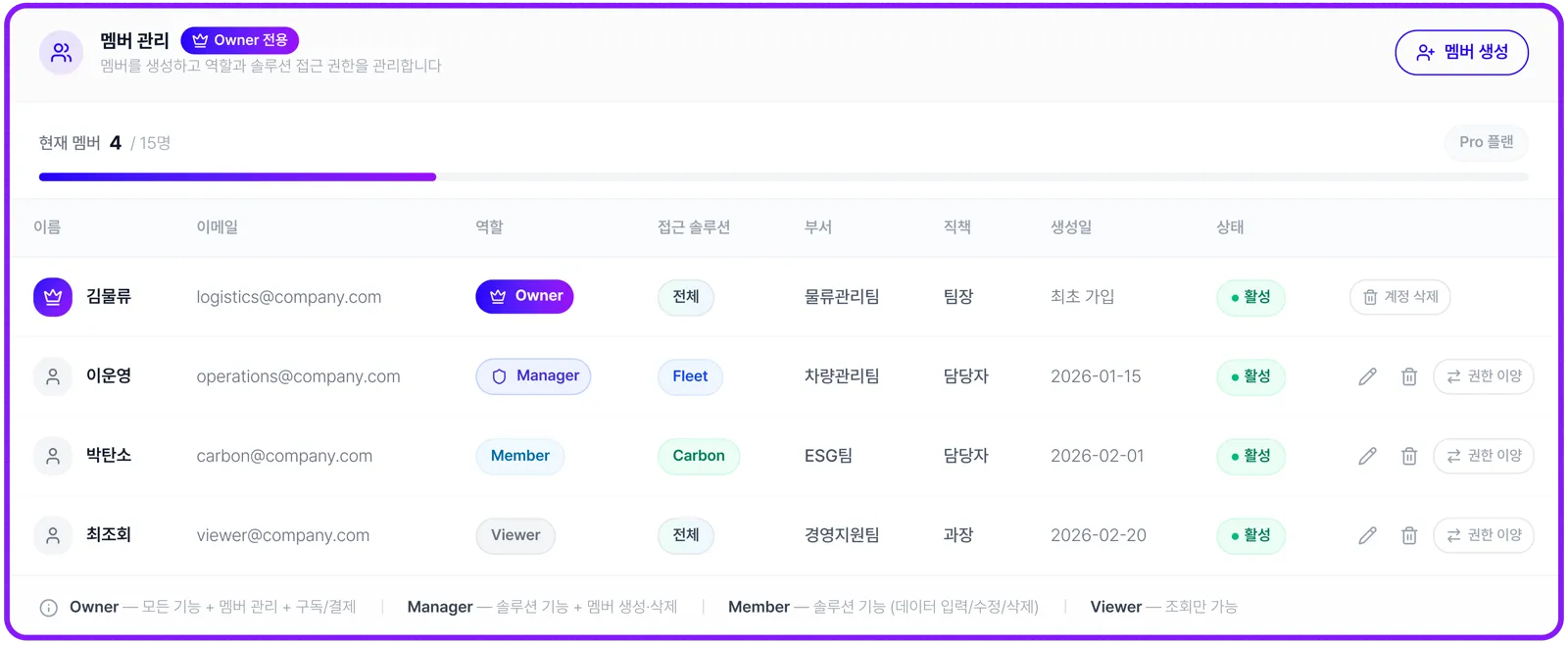
Task: Delete member 최조회 with trash icon
Action: click(1409, 535)
